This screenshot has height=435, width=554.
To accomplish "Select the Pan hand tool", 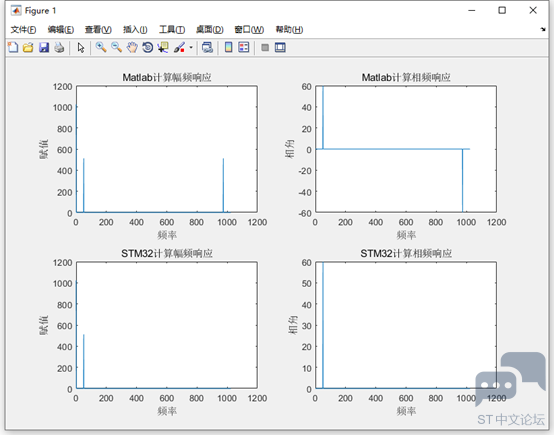I will pos(132,47).
